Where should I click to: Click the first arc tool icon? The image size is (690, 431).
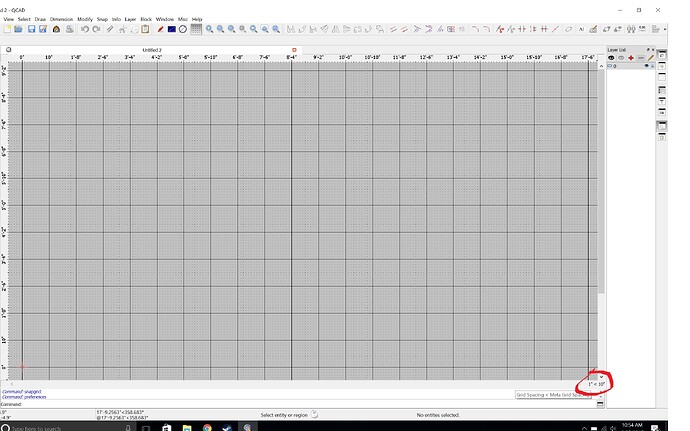pyautogui.click(x=475, y=29)
